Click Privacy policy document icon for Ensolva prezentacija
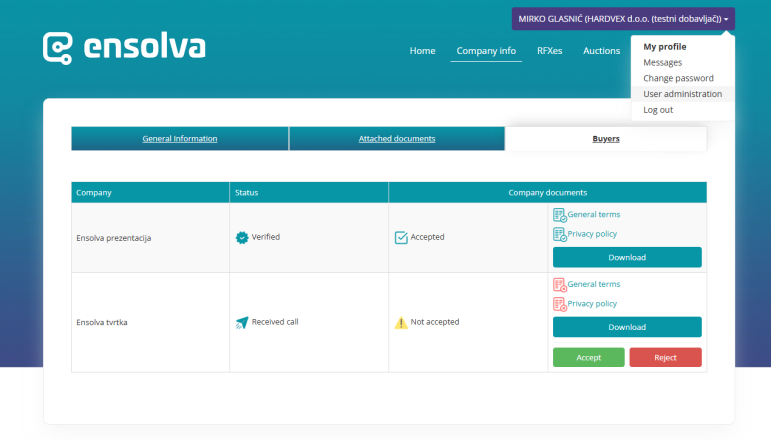 pos(559,234)
